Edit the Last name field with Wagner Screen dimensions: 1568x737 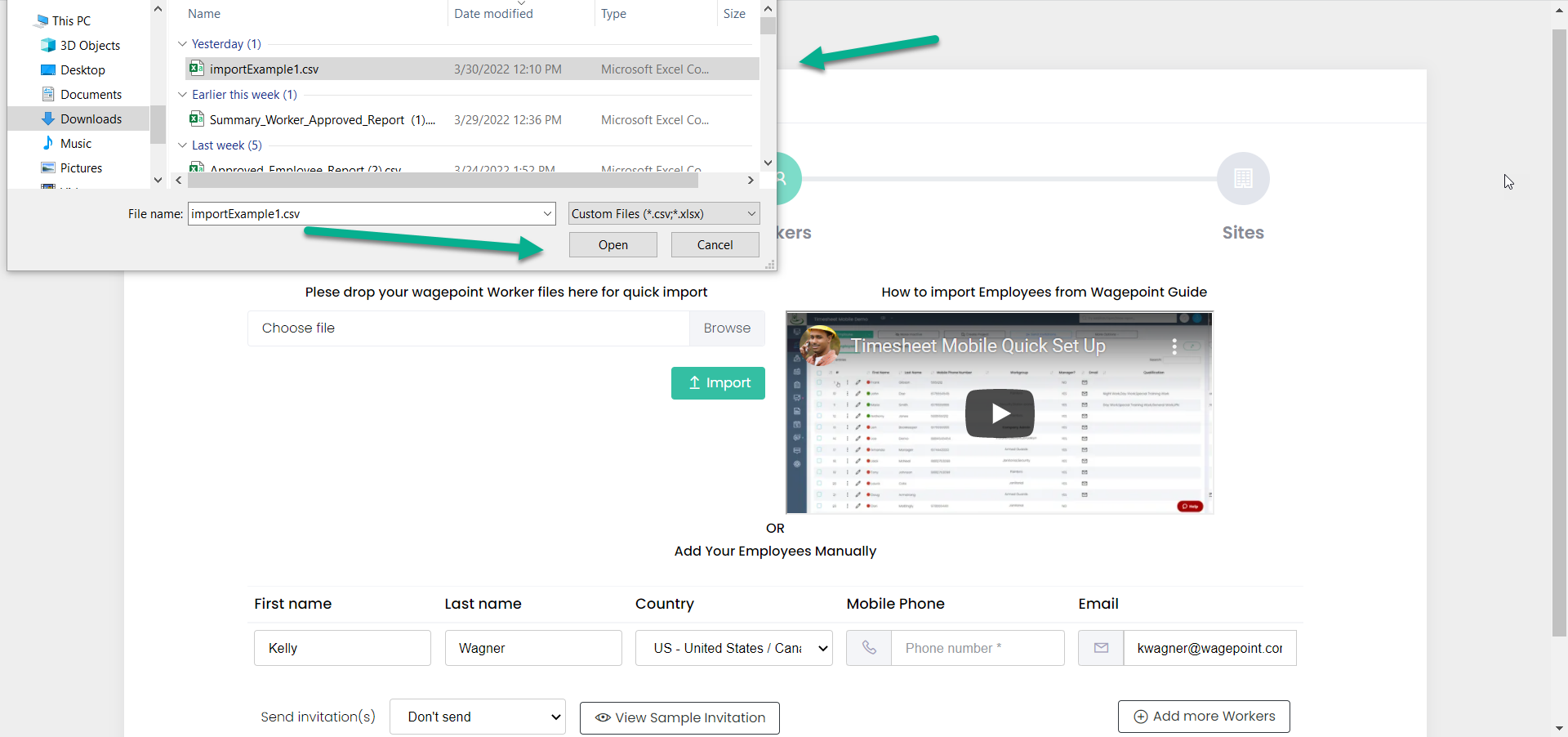coord(533,648)
